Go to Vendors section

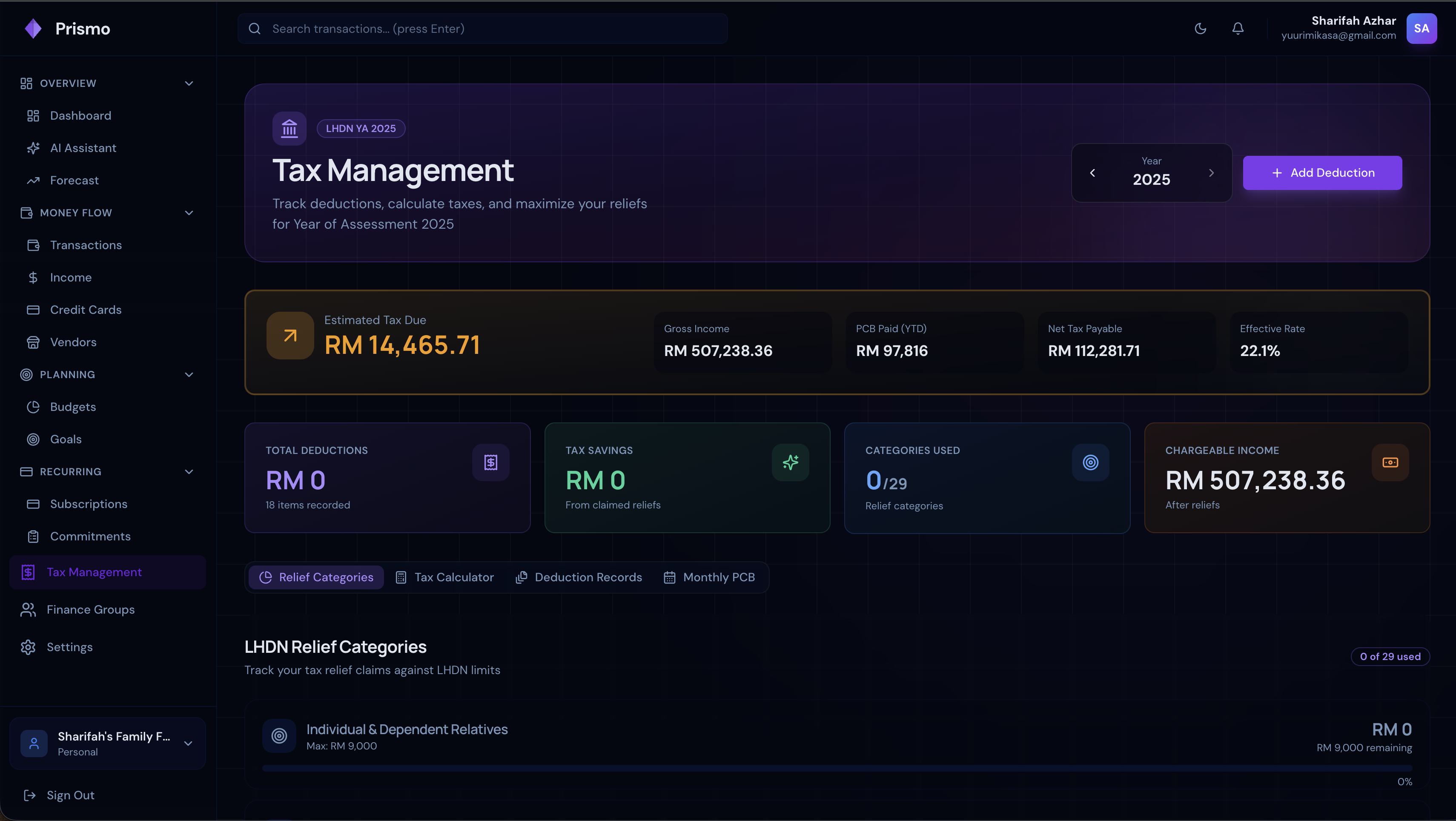coord(73,342)
